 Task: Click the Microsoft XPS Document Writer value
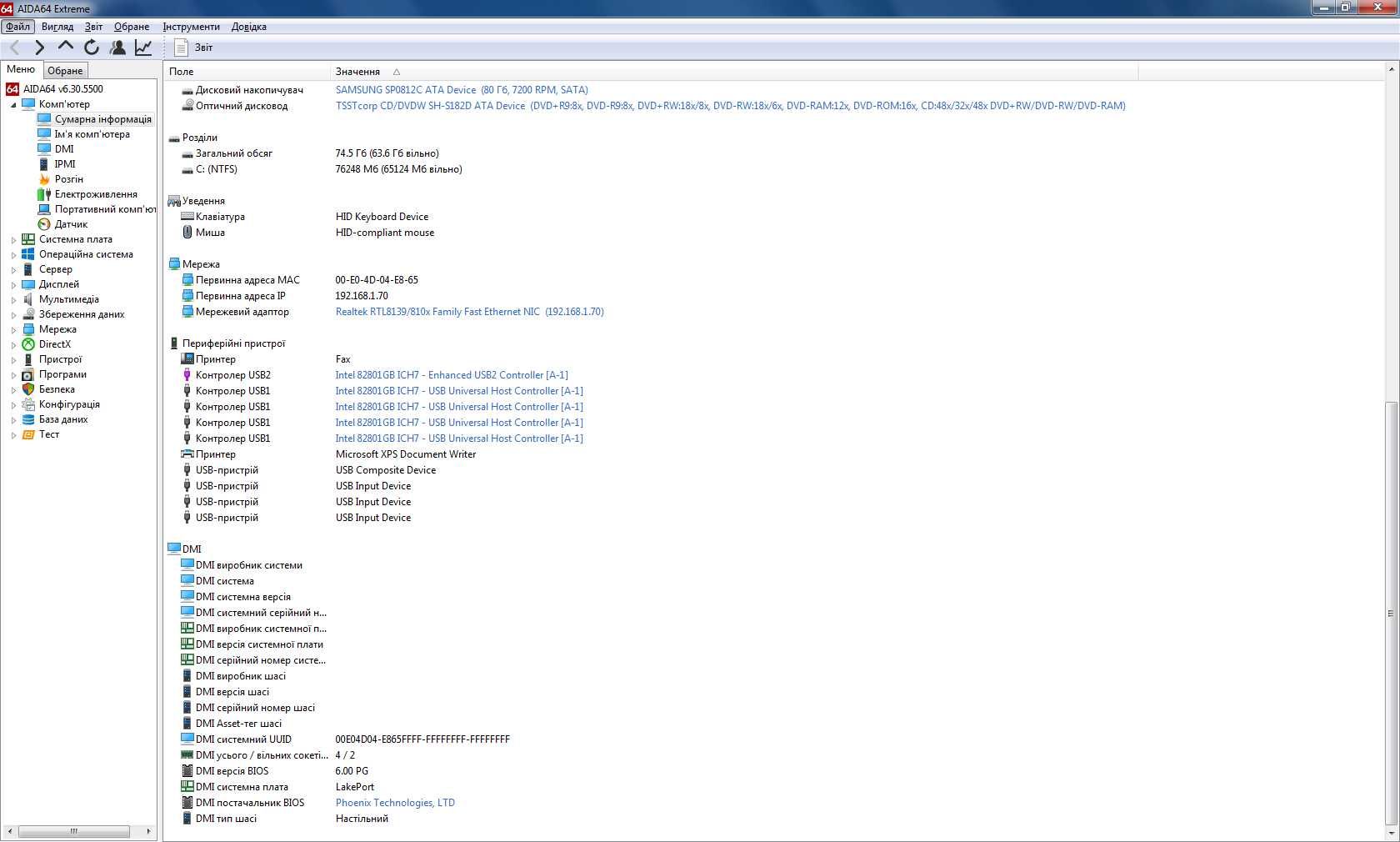406,454
